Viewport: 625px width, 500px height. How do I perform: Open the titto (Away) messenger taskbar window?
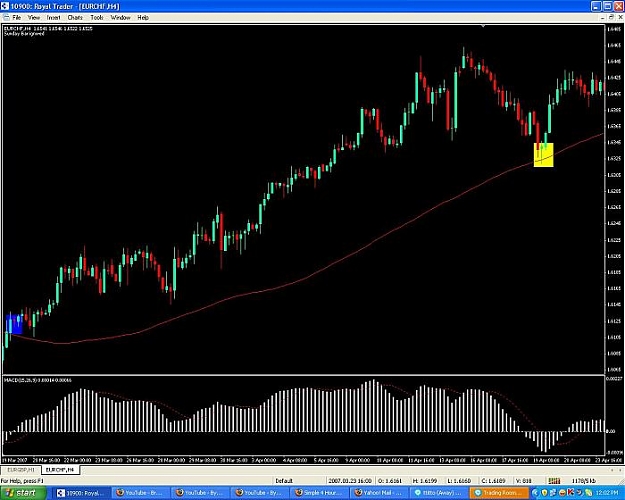tap(440, 493)
